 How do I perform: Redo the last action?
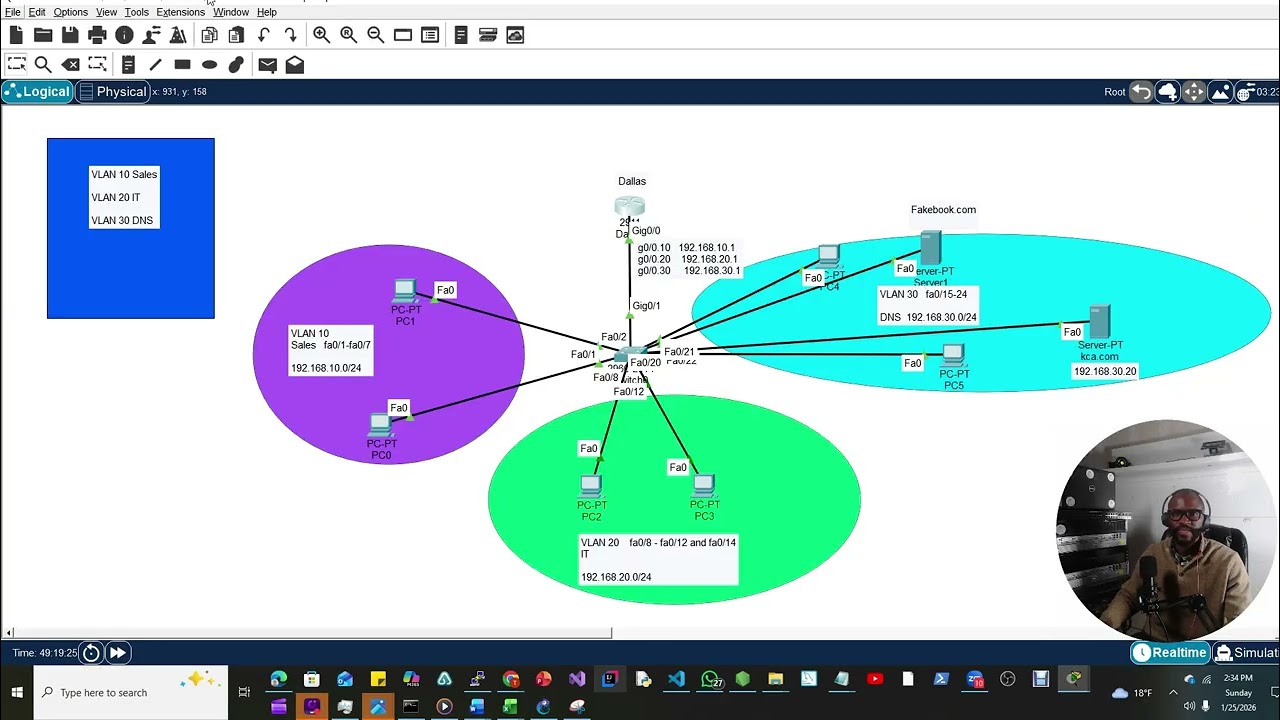pyautogui.click(x=290, y=35)
